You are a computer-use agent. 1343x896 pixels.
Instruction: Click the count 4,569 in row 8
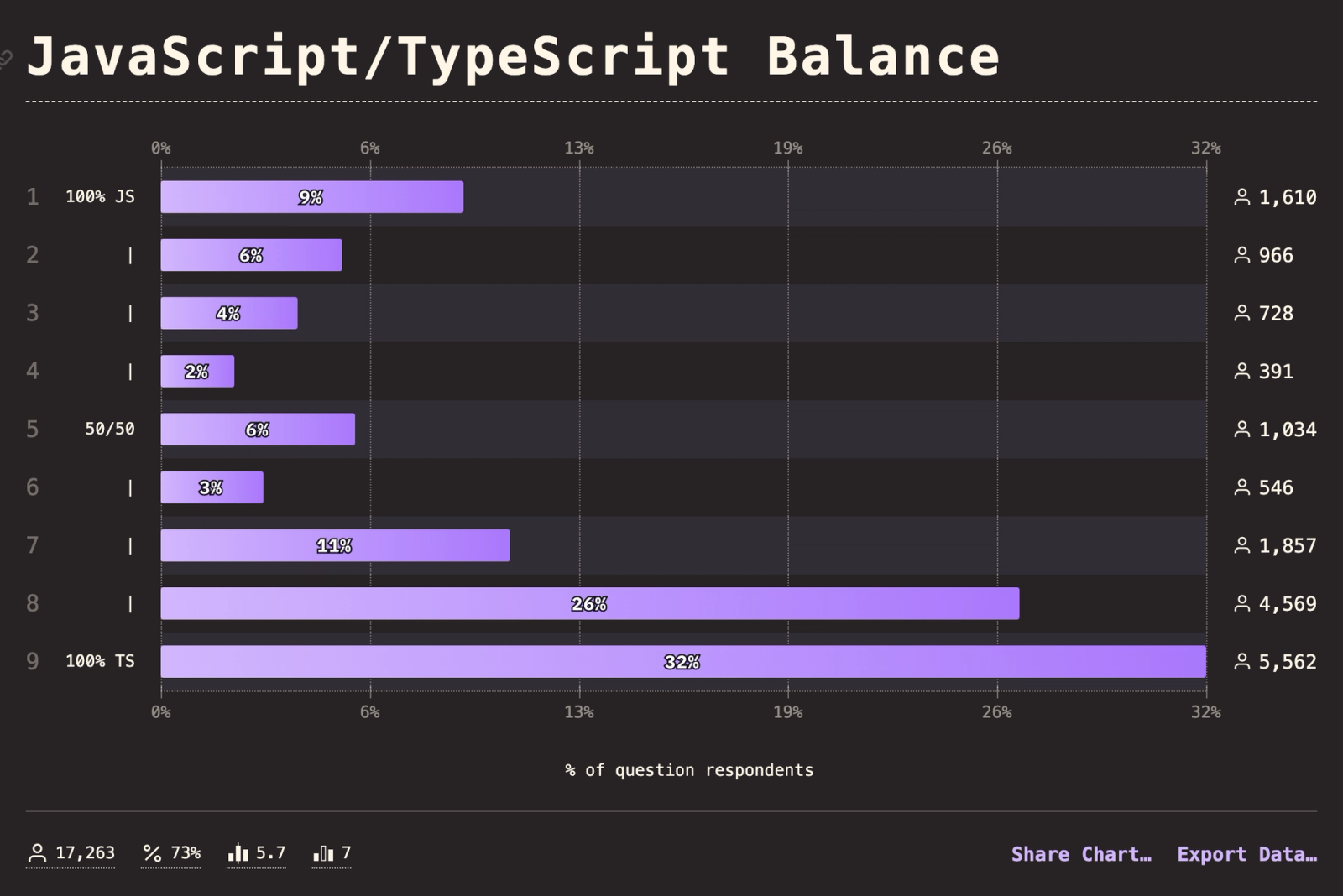point(1288,603)
